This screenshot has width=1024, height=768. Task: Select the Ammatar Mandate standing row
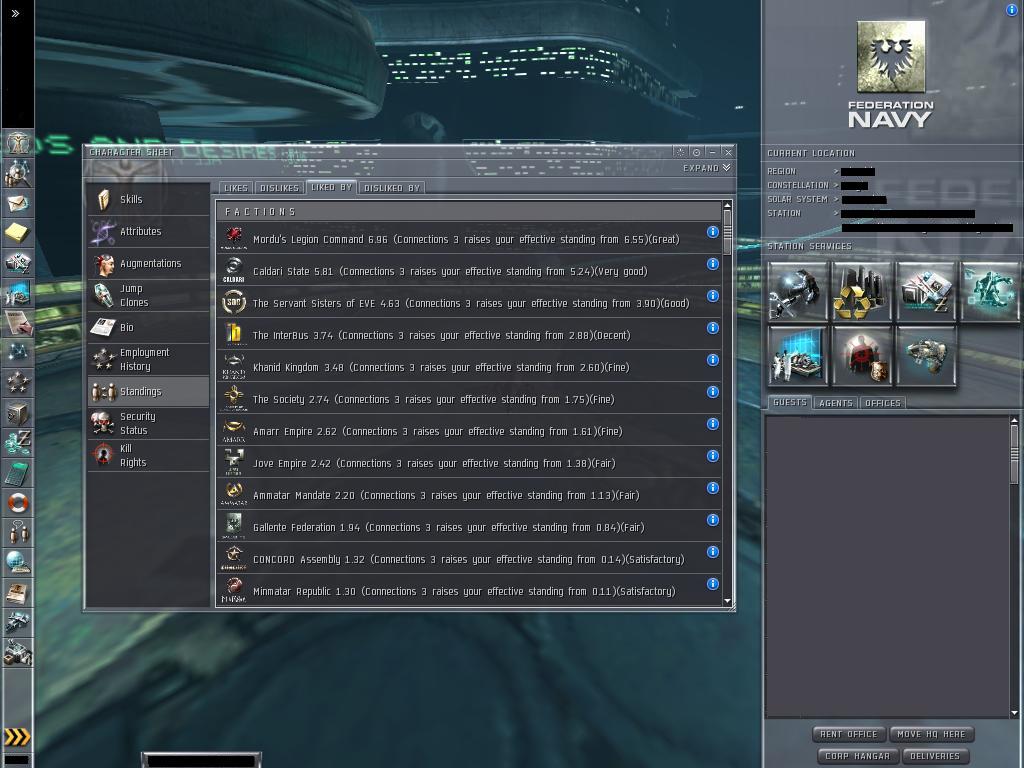pos(469,495)
